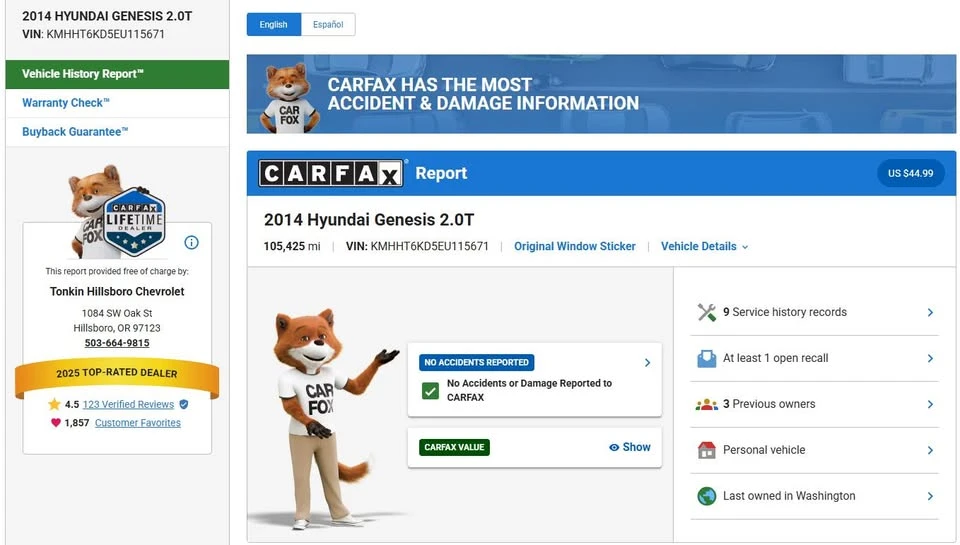
Task: Click the VIN in the report header
Action: (x=417, y=246)
